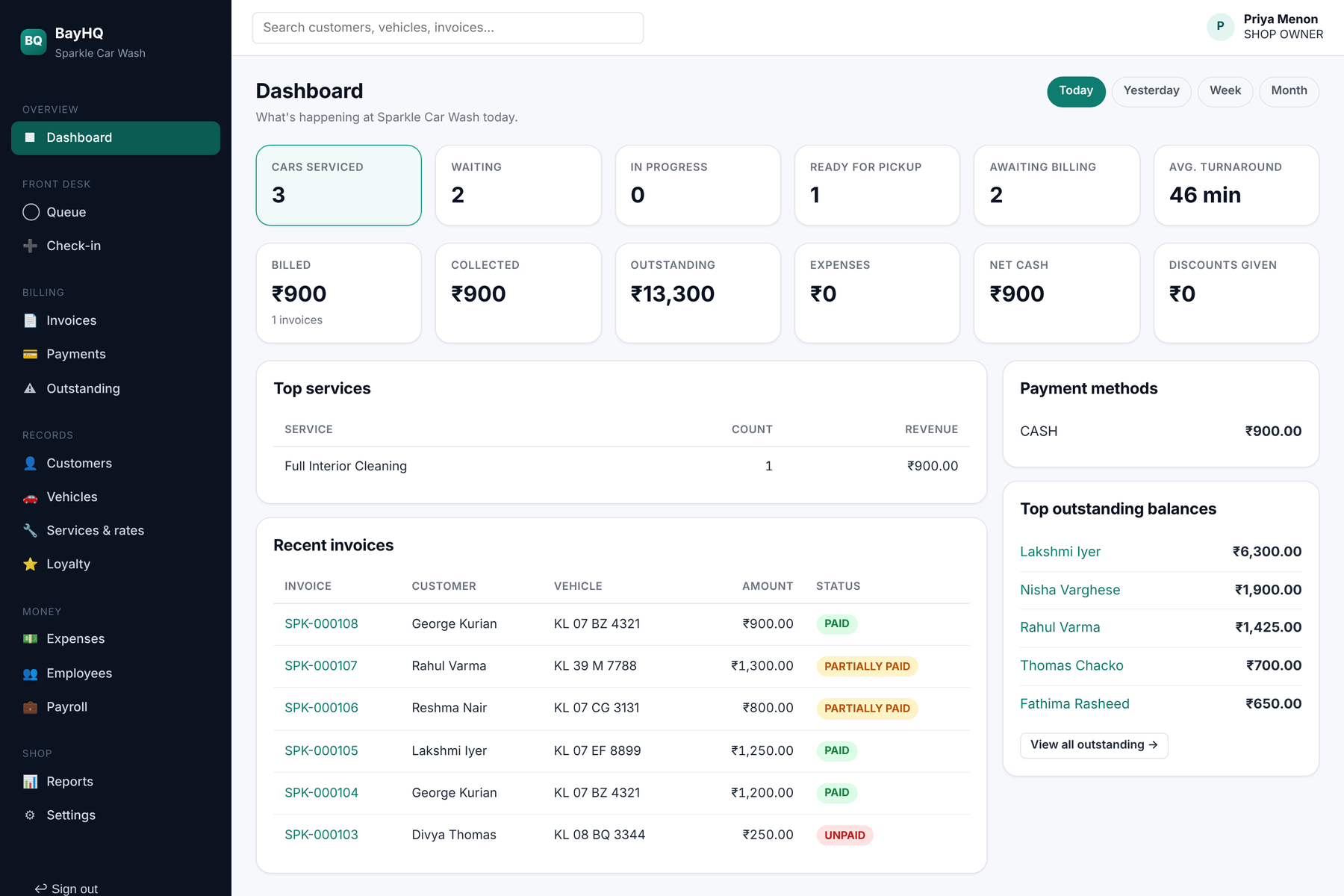Open invoice SPK-000103
Screen dimensions: 1344x896
point(321,835)
